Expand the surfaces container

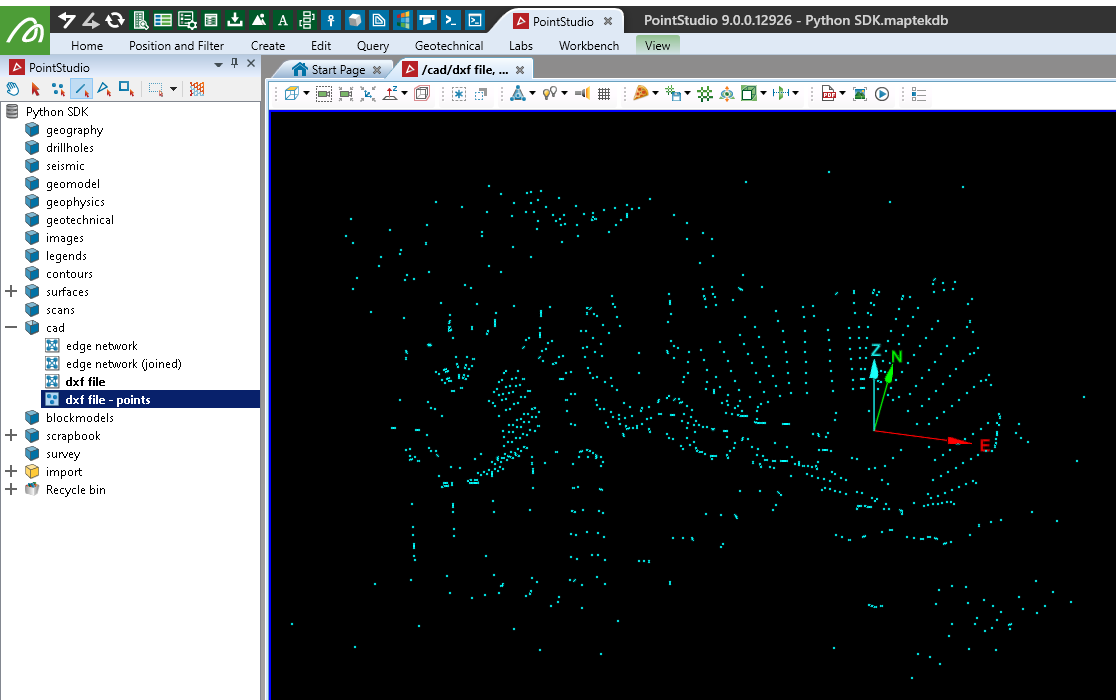11,292
